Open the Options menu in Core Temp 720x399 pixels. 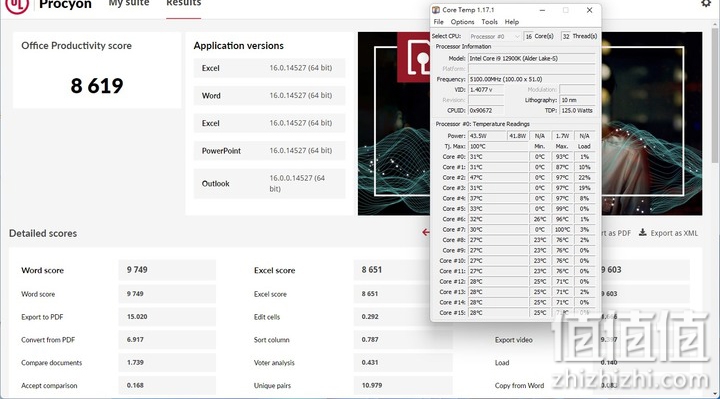(x=462, y=22)
